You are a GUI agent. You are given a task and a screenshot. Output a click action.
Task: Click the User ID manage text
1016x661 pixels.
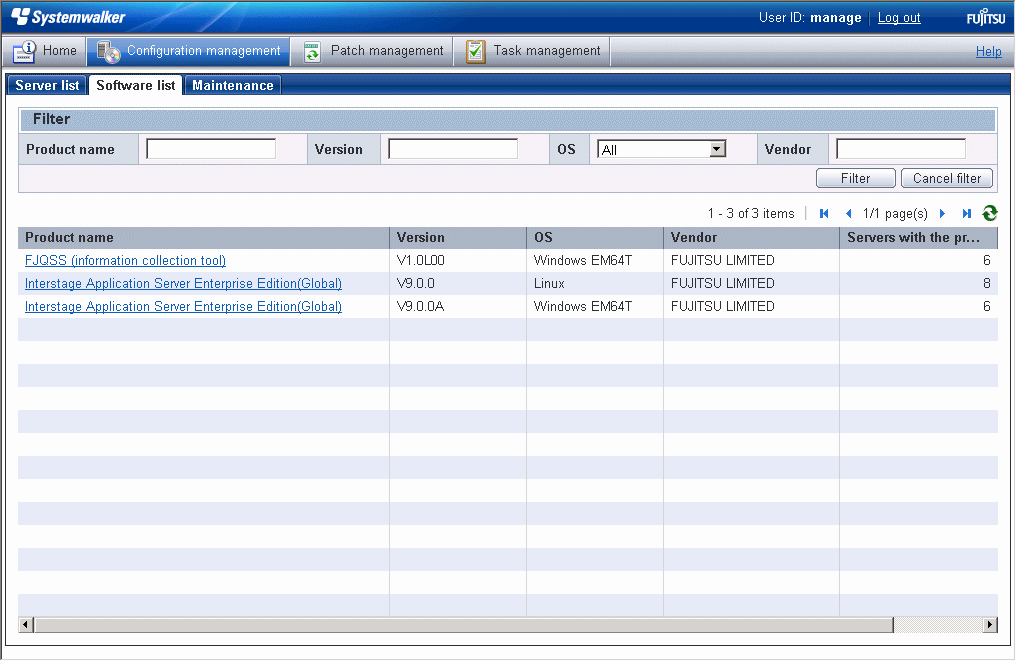[810, 17]
